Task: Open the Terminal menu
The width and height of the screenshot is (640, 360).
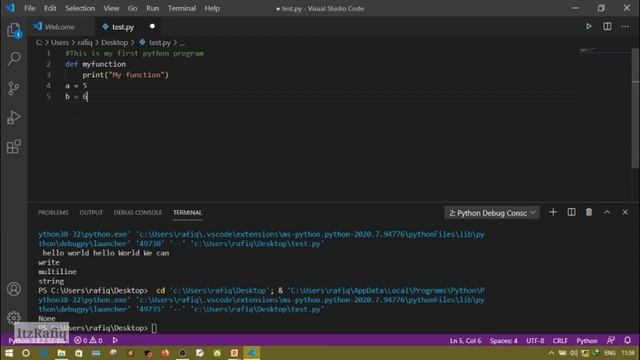Action: click(x=182, y=8)
